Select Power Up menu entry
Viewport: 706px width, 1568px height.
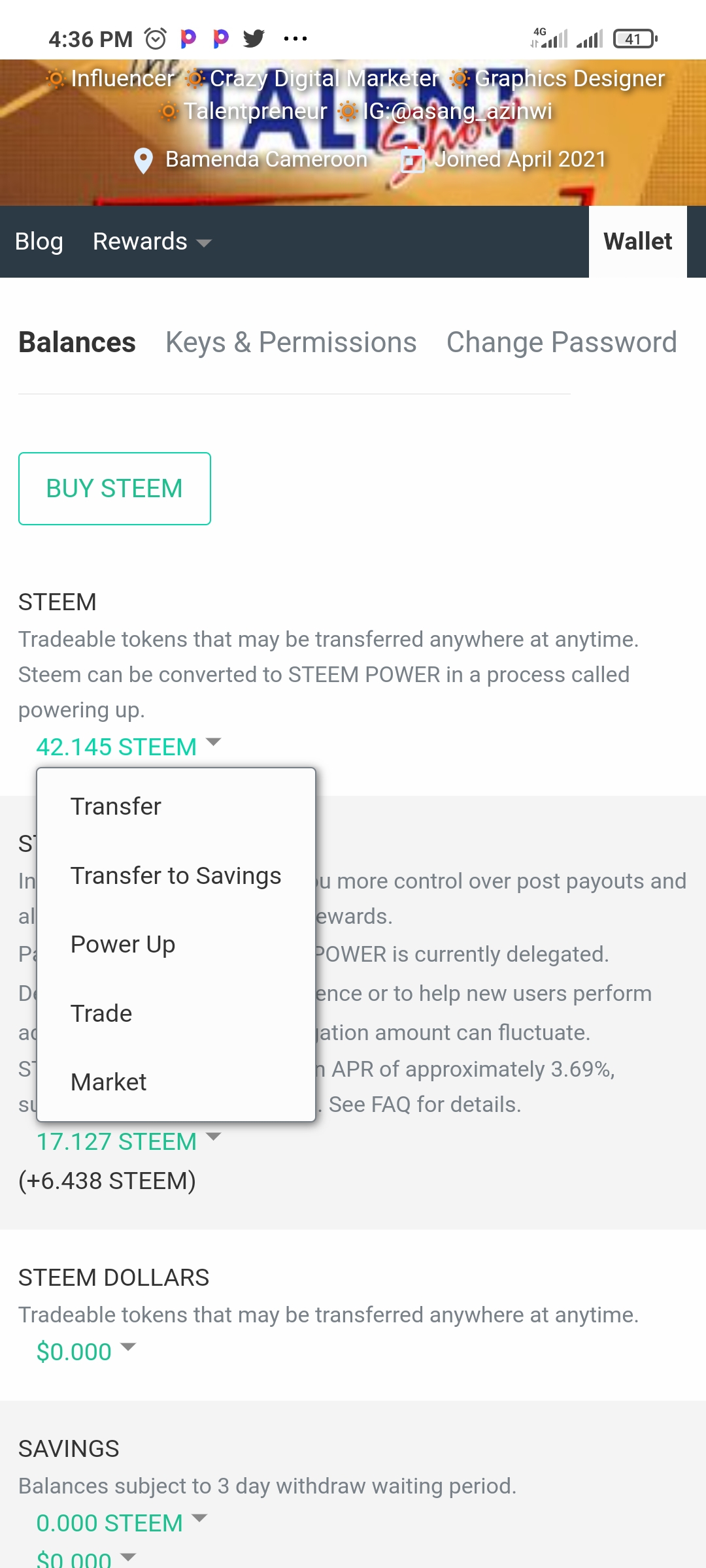point(123,944)
